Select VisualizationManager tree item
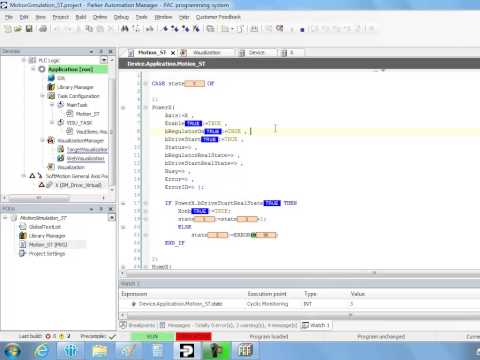Viewport: 480px width, 360px height. pos(80,141)
